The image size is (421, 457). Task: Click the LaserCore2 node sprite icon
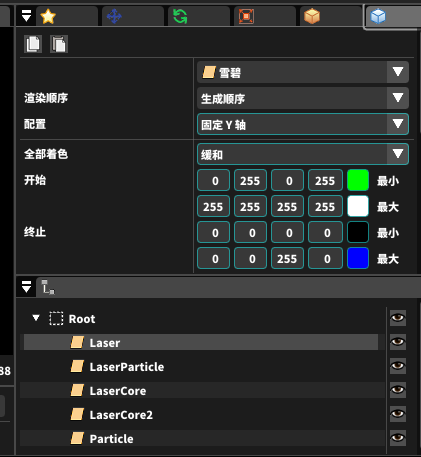77,414
